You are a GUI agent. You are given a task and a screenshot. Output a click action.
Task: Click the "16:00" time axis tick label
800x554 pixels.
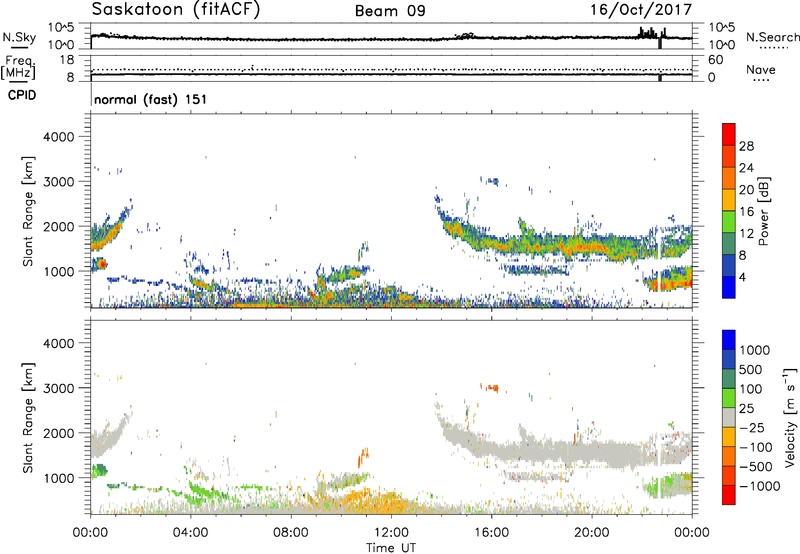pos(491,533)
